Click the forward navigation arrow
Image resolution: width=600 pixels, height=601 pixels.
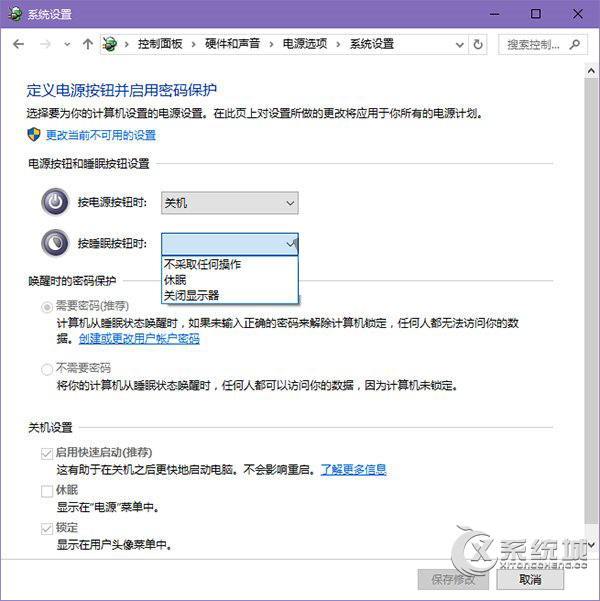(x=45, y=44)
